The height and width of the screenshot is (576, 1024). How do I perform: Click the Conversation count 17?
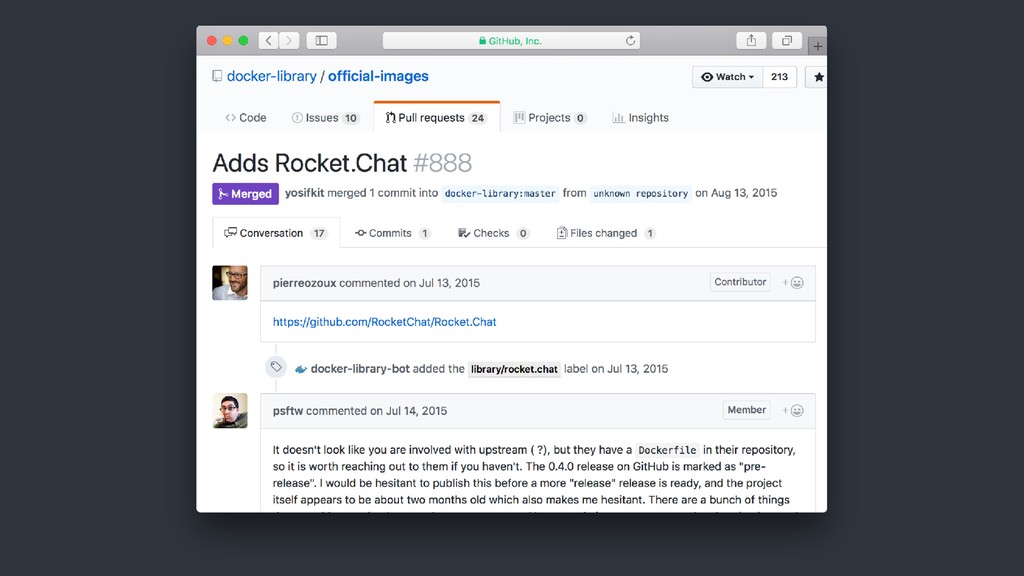click(319, 233)
